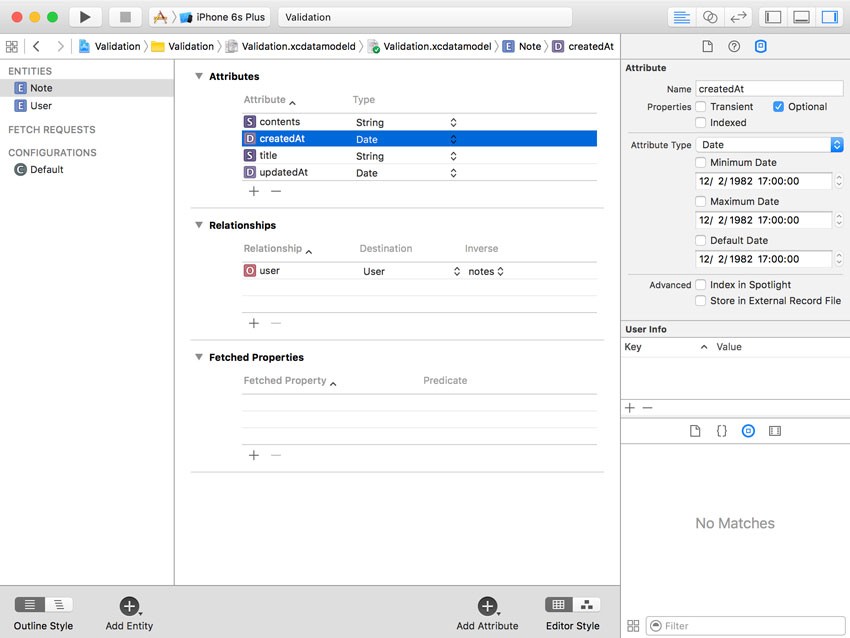850x638 pixels.
Task: Click the Add Entity plus icon
Action: [x=129, y=606]
